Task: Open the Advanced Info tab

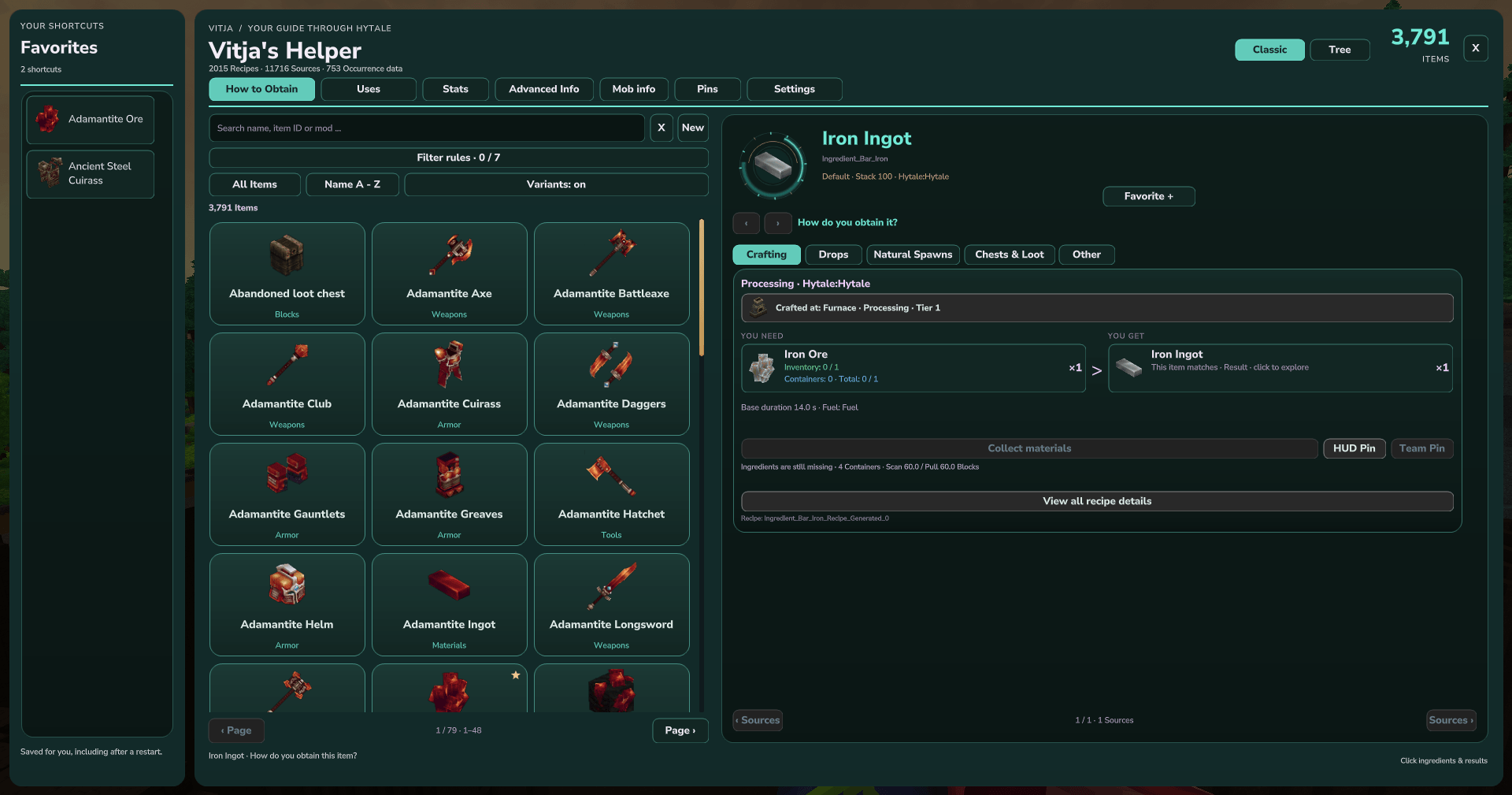Action: tap(544, 89)
